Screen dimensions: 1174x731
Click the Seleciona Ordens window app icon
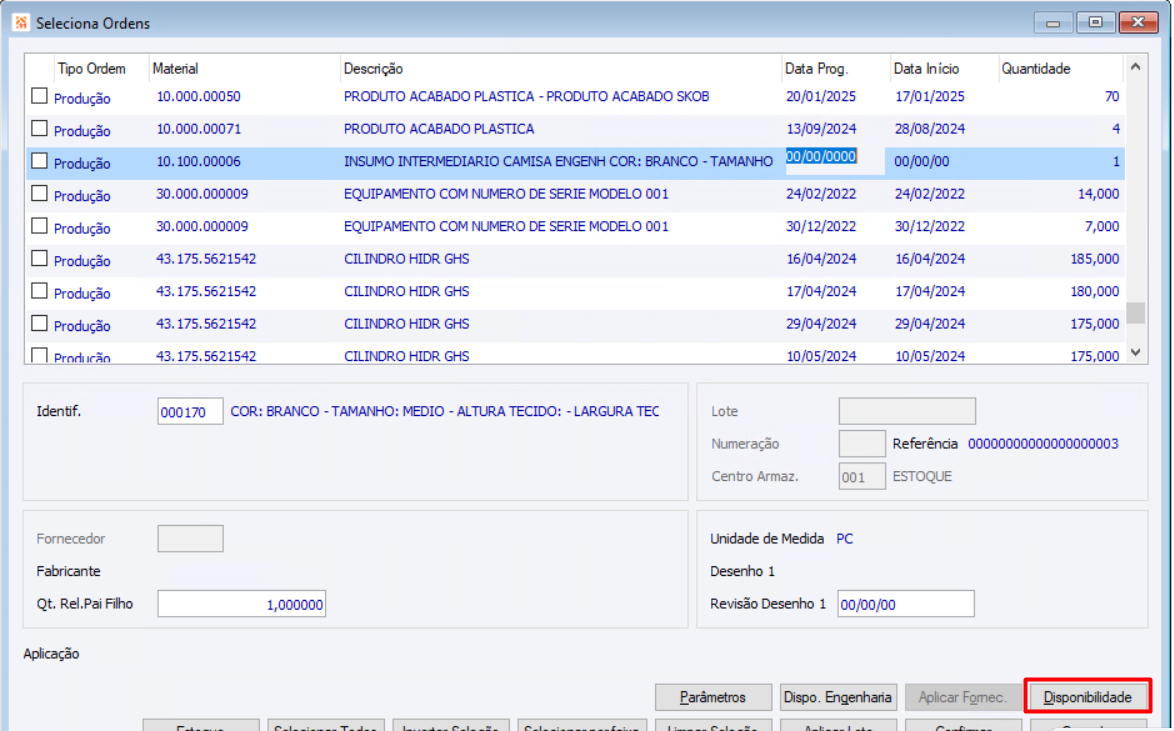[x=20, y=23]
